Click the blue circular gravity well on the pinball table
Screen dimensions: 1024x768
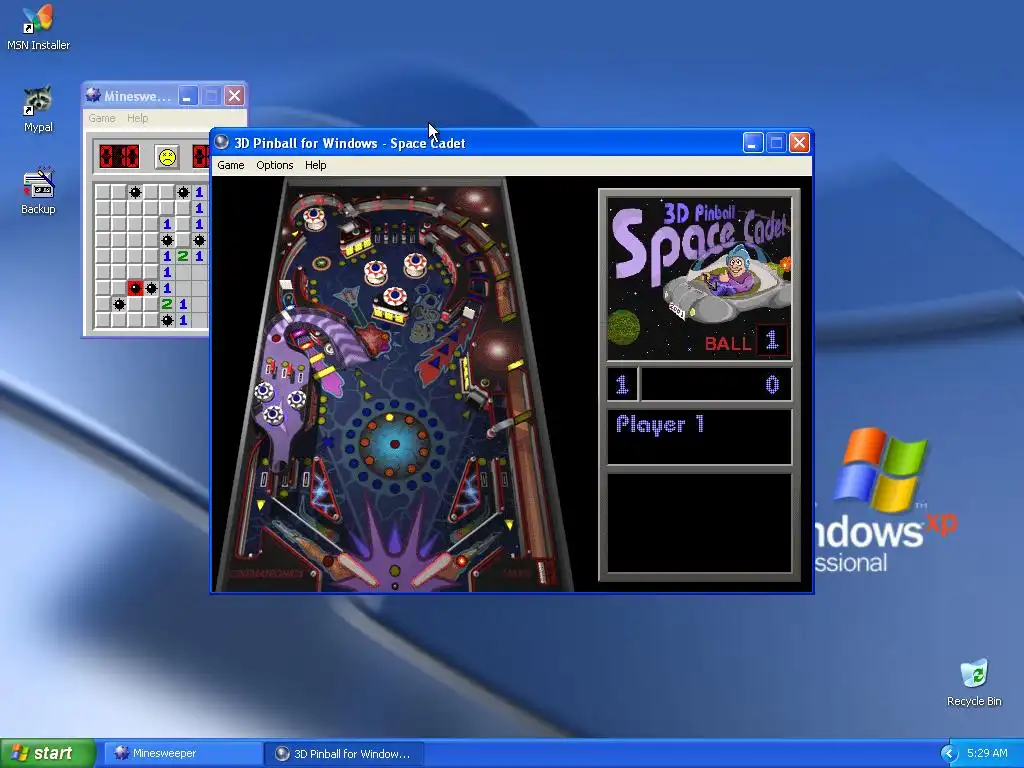click(x=394, y=444)
